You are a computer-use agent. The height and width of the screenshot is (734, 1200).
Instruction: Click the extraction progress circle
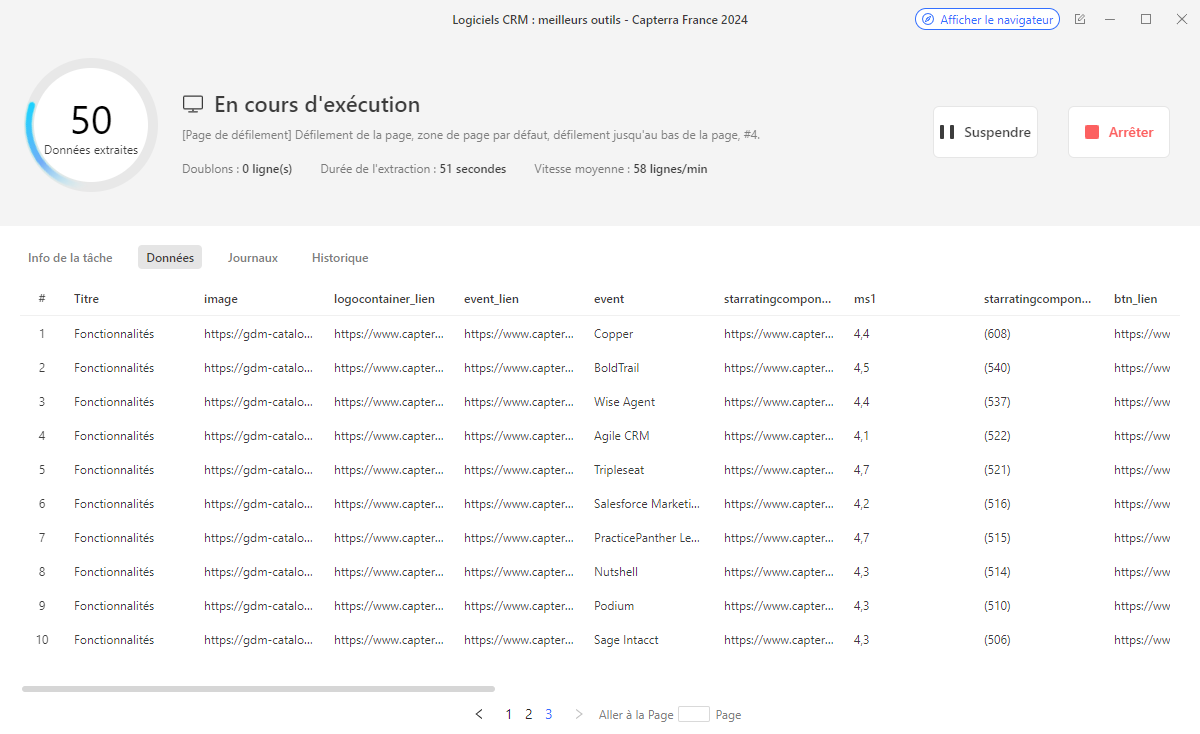point(91,125)
